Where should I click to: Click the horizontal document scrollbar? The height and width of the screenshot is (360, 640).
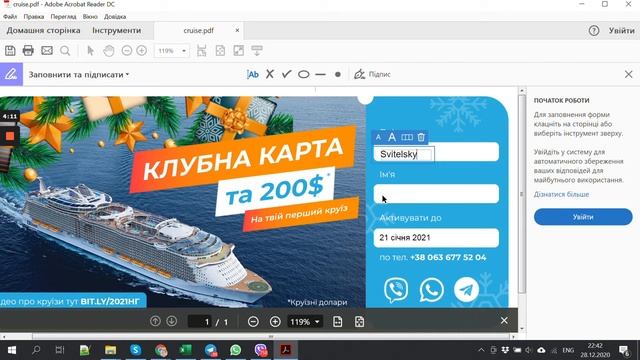coord(271,337)
